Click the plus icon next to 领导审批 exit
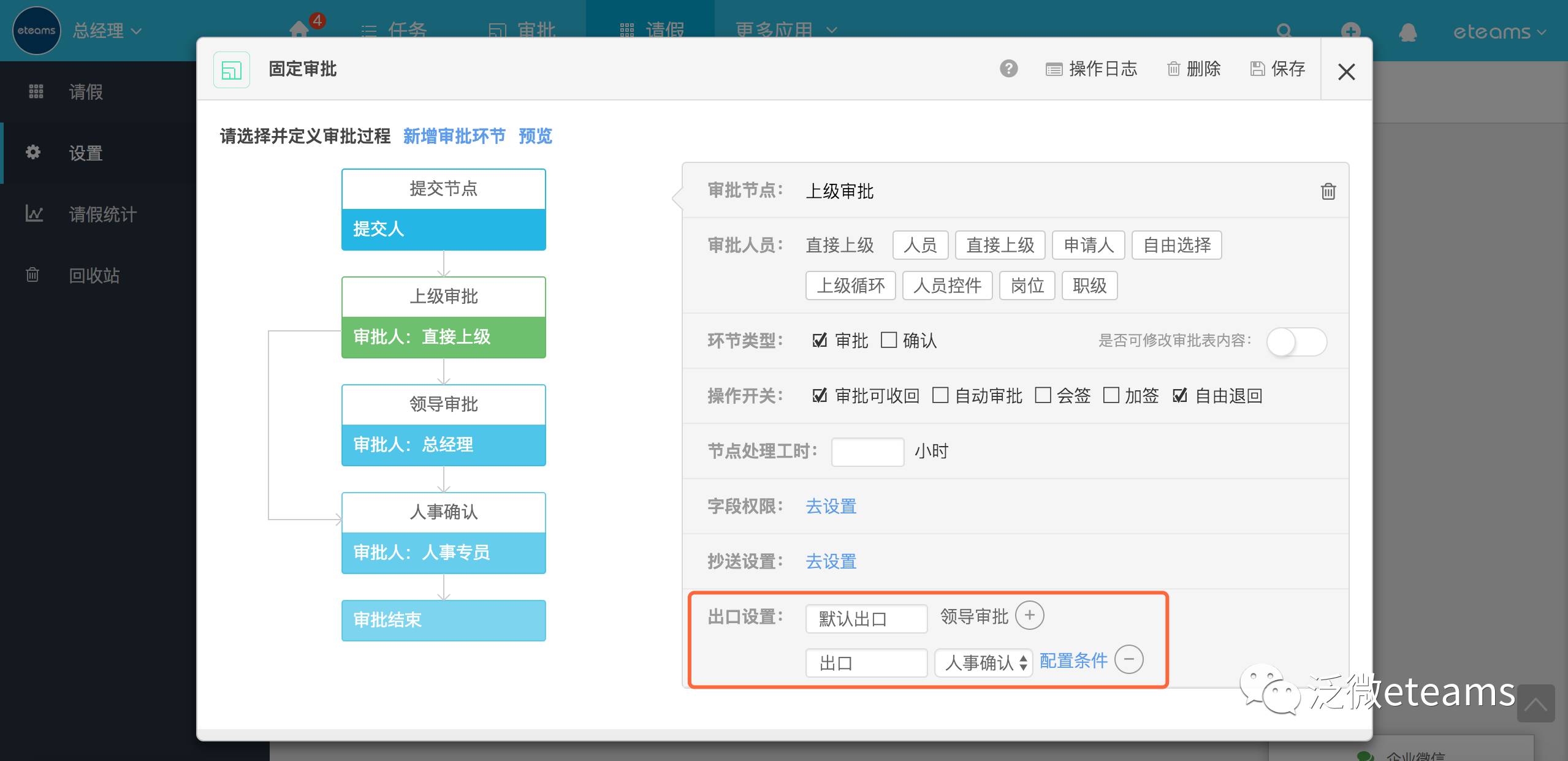The width and height of the screenshot is (1568, 761). [x=1029, y=616]
